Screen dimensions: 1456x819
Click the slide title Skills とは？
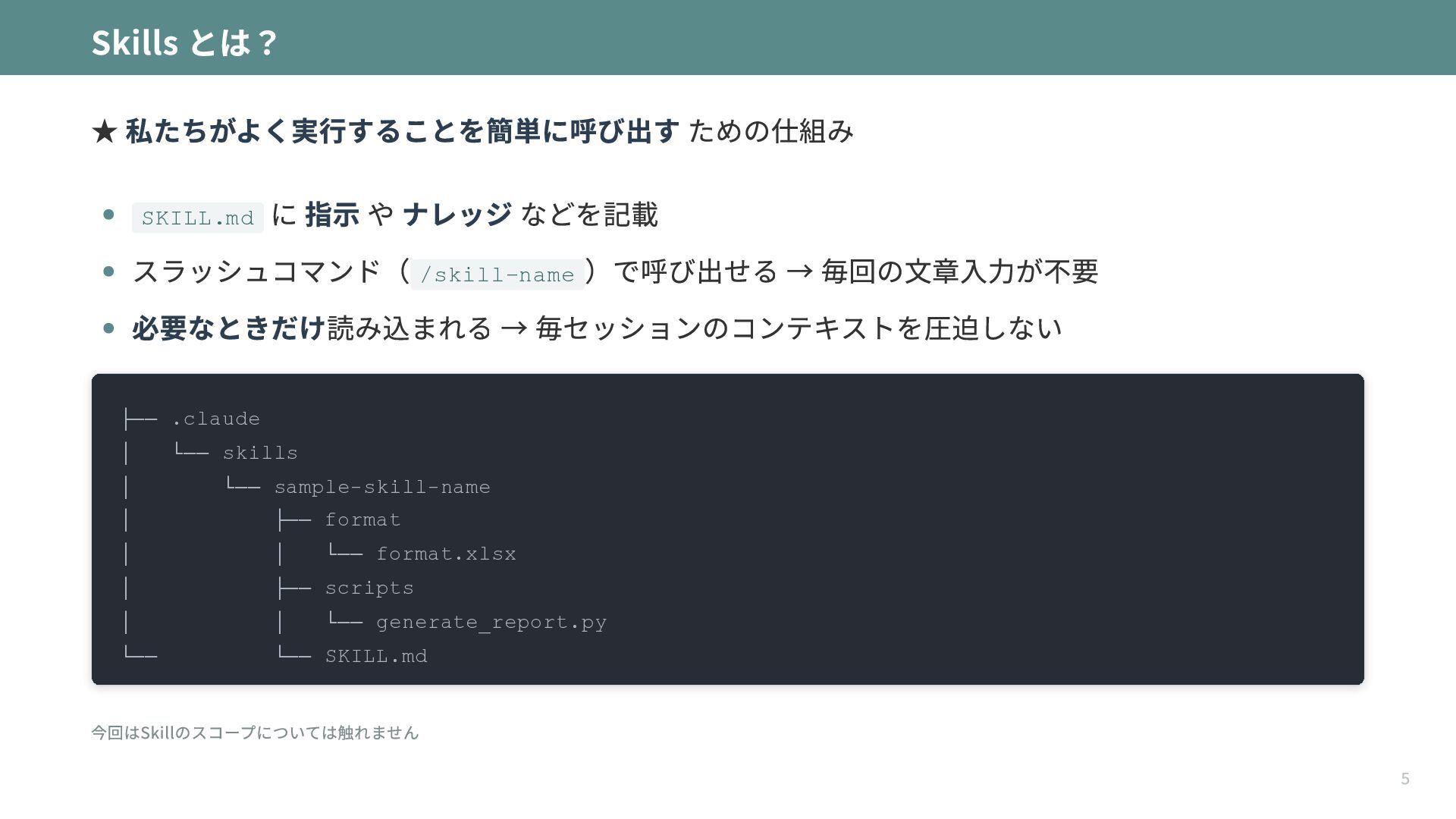[184, 42]
